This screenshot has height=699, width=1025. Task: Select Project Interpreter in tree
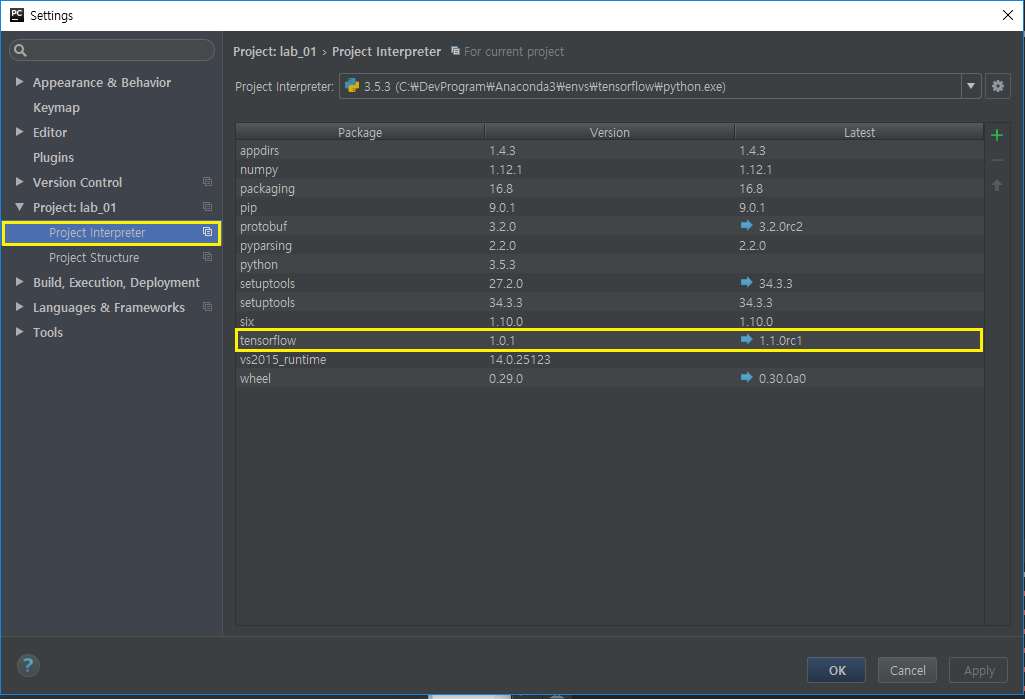111,233
